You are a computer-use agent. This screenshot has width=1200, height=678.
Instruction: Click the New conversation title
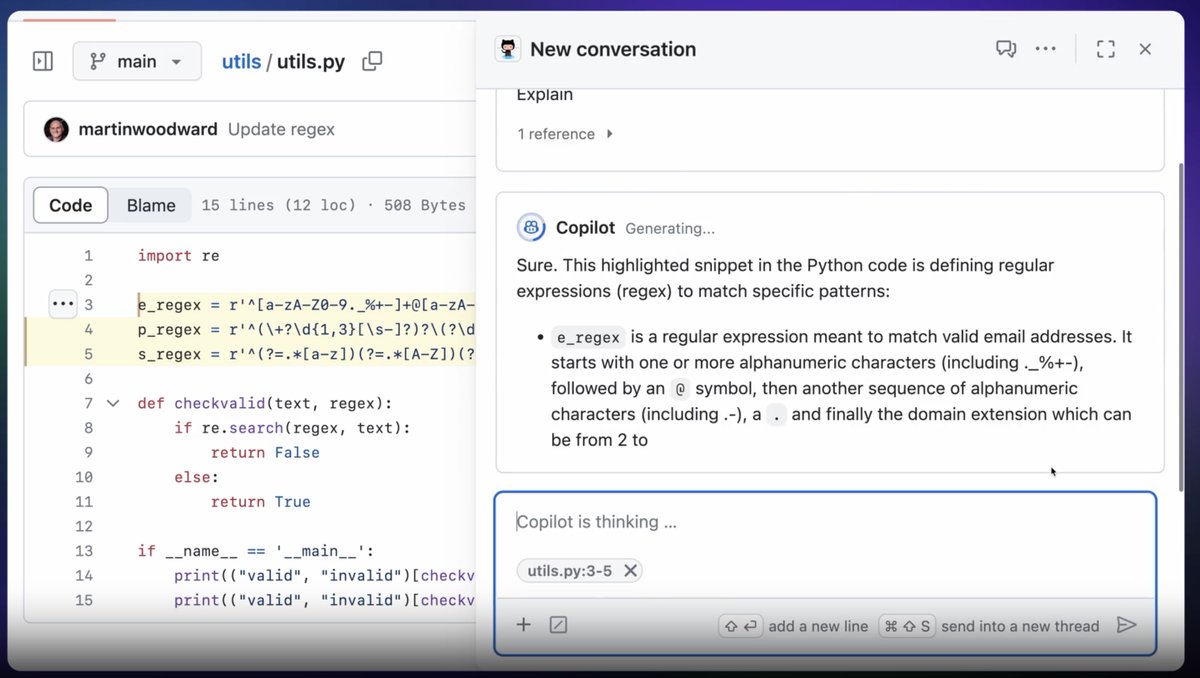coord(613,49)
